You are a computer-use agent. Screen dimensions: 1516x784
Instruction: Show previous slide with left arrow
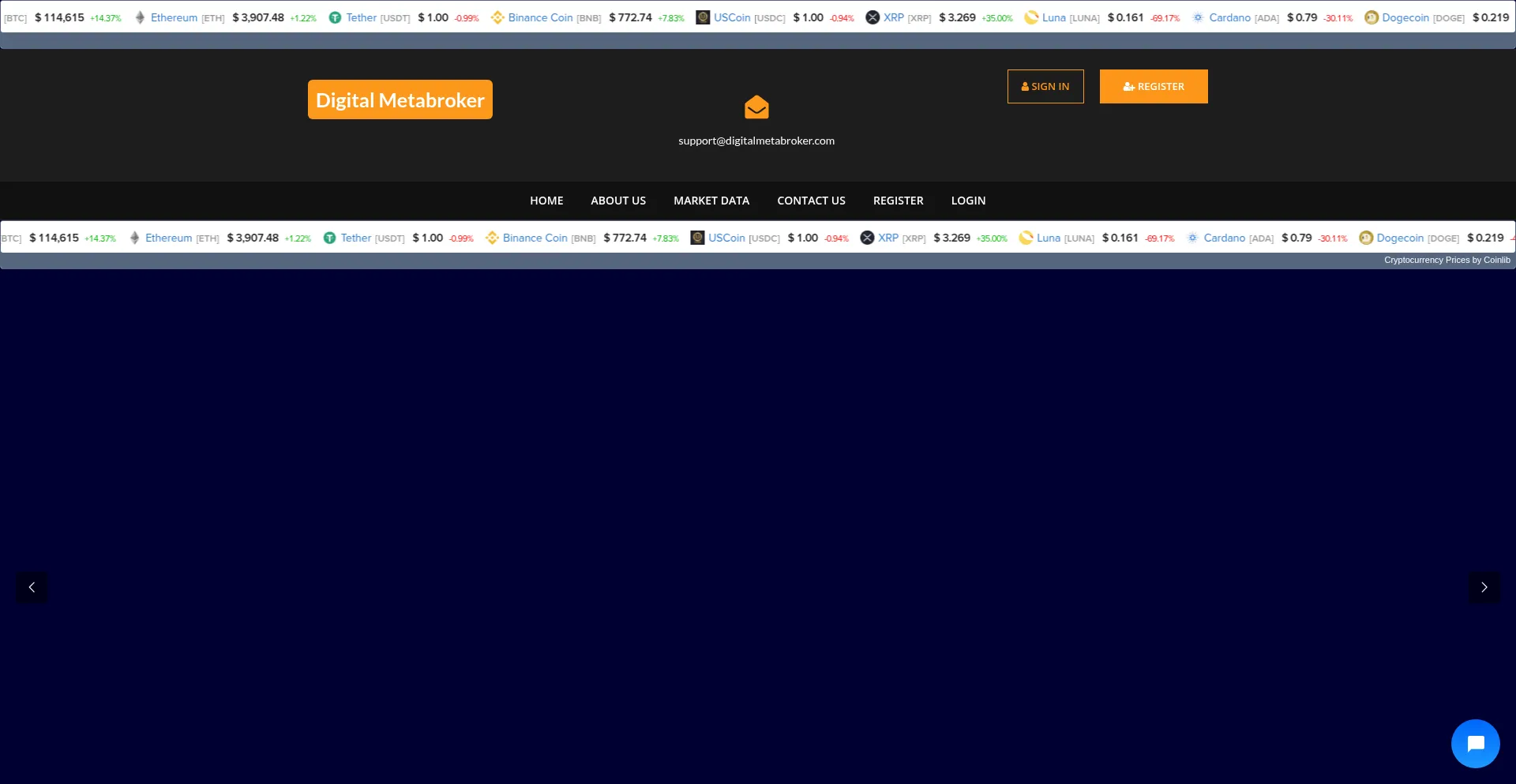pyautogui.click(x=32, y=587)
